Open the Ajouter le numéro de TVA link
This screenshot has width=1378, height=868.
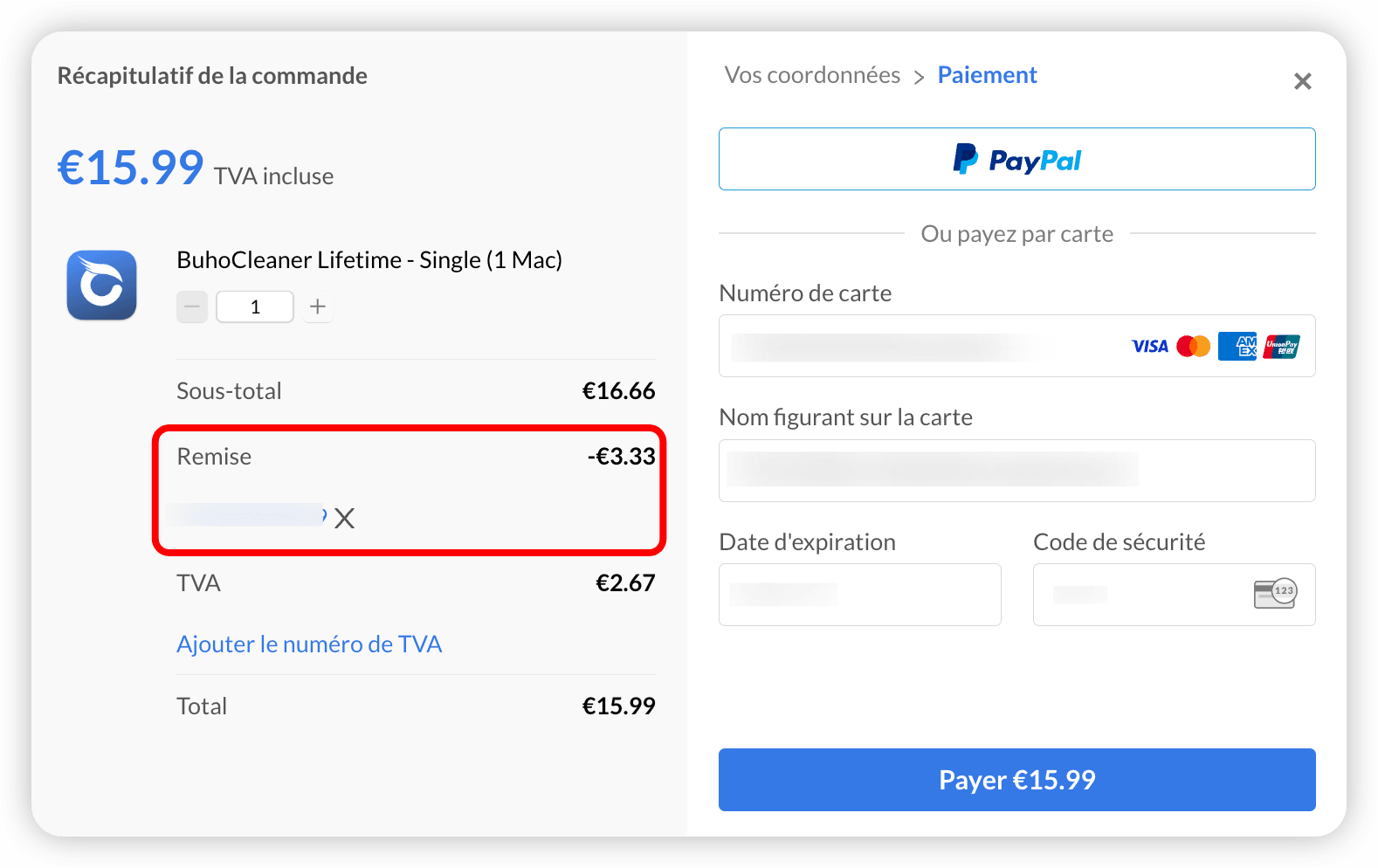309,644
